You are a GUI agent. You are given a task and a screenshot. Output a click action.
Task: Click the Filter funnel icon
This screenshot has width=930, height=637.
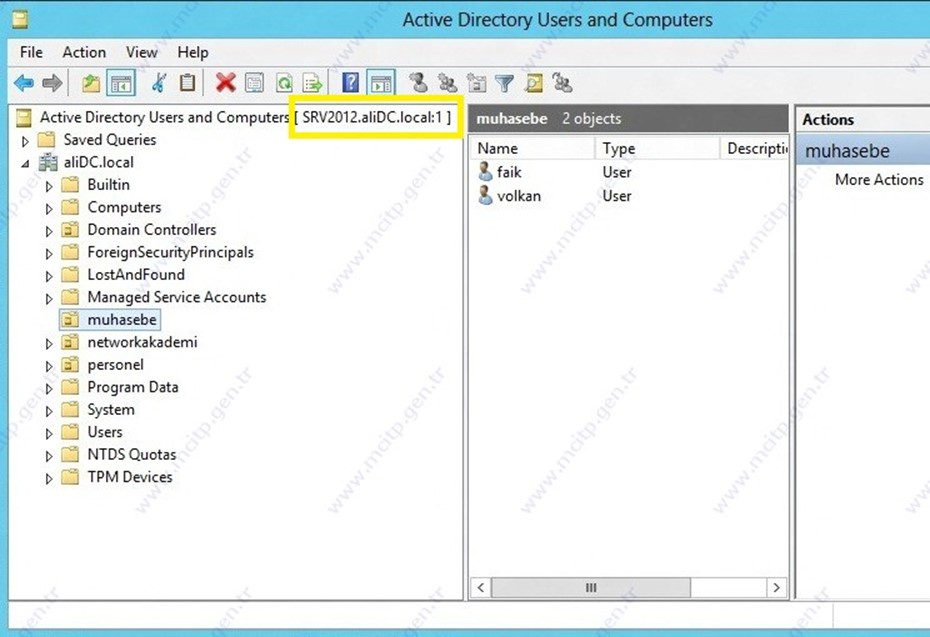(x=505, y=83)
